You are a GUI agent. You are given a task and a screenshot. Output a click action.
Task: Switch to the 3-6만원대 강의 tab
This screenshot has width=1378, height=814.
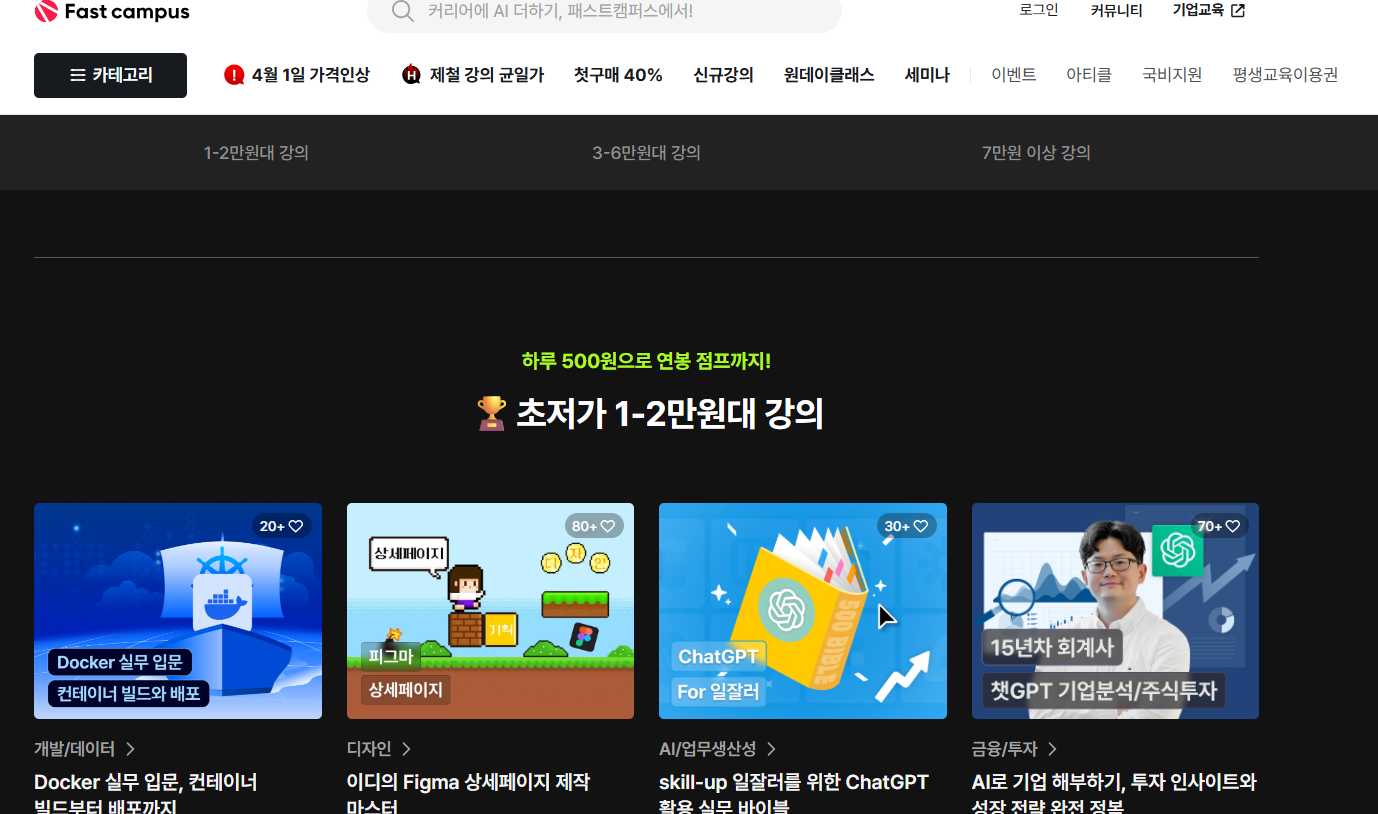(646, 153)
